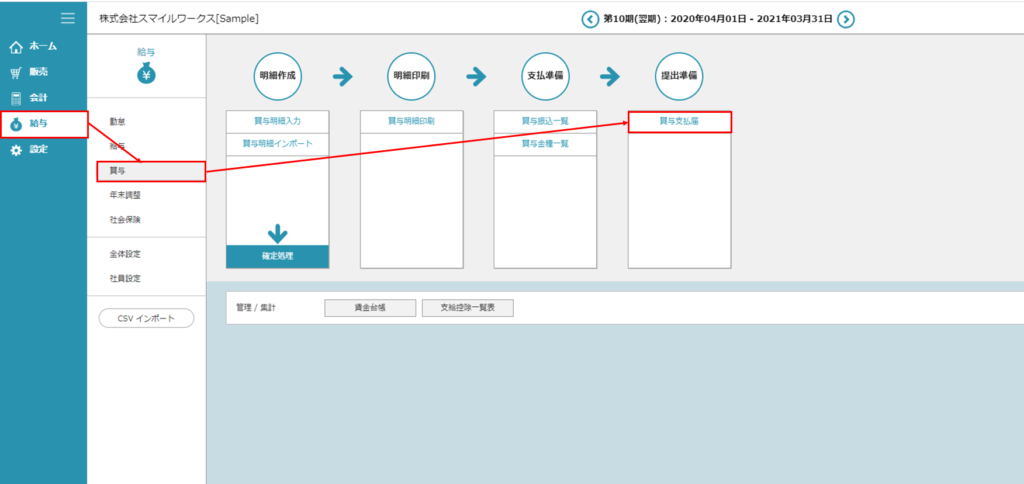The width and height of the screenshot is (1024, 484).
Task: Click the home house icon
Action: [16, 47]
